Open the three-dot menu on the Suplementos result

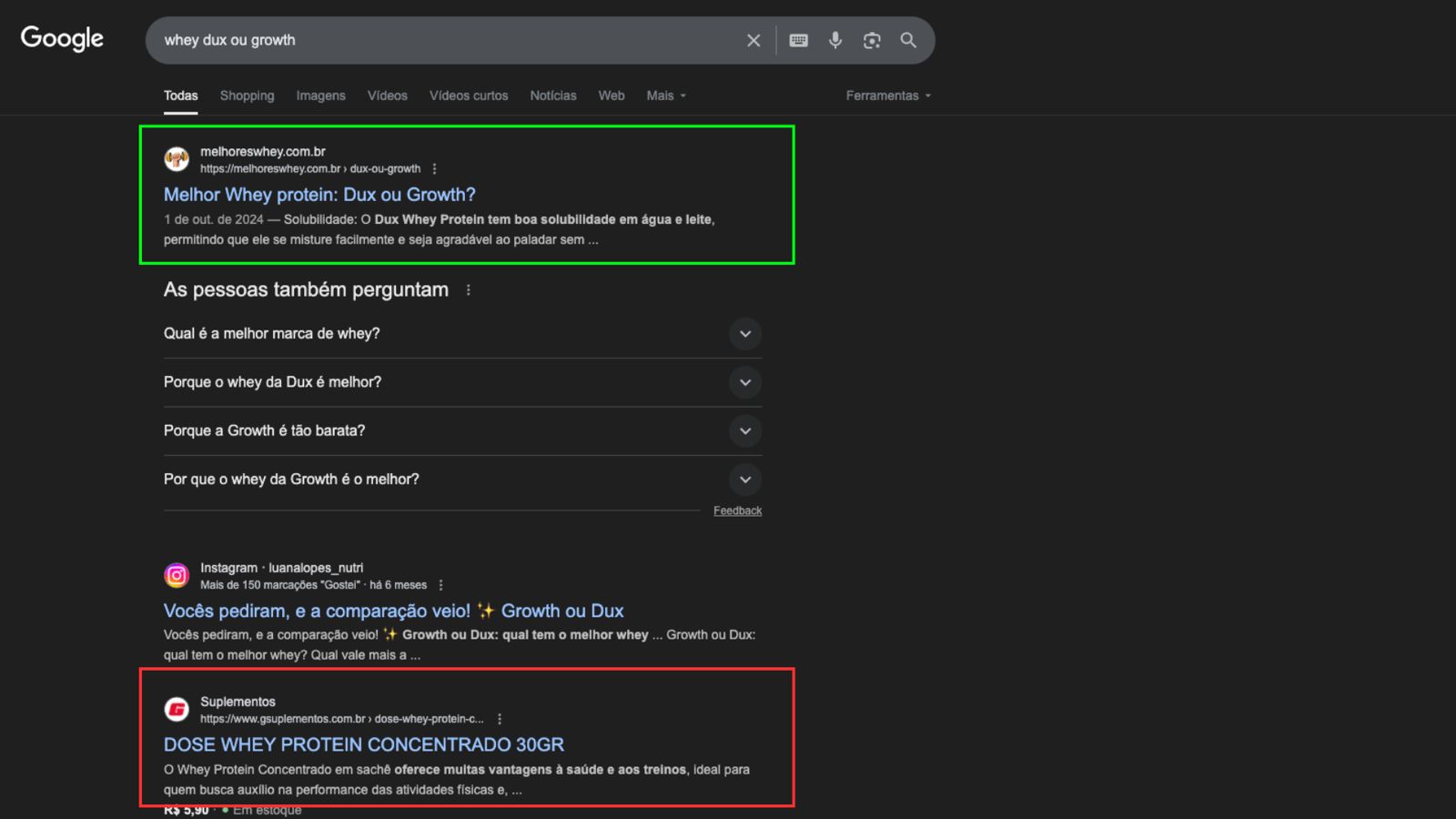pos(499,718)
